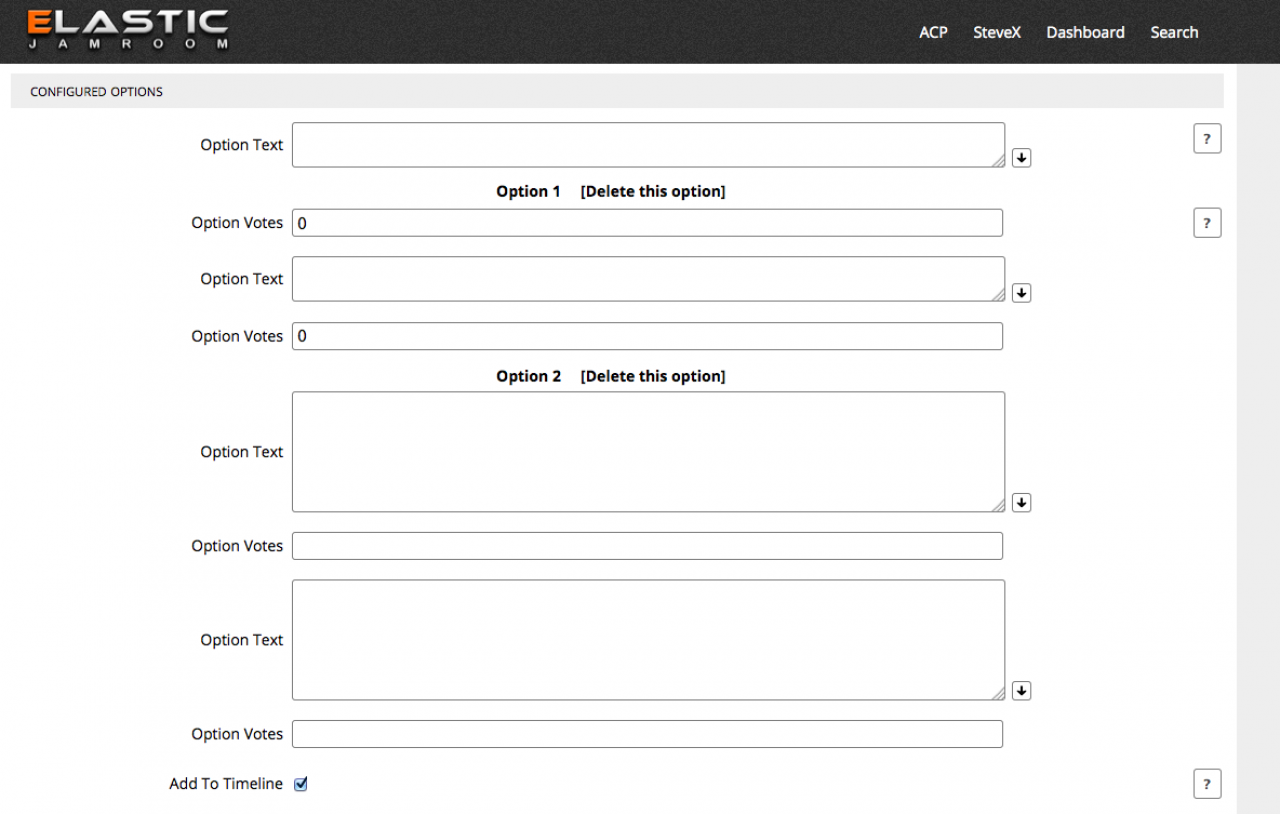The width and height of the screenshot is (1280, 814).
Task: Click resize handle of the topmost Option Text box
Action: (999, 161)
